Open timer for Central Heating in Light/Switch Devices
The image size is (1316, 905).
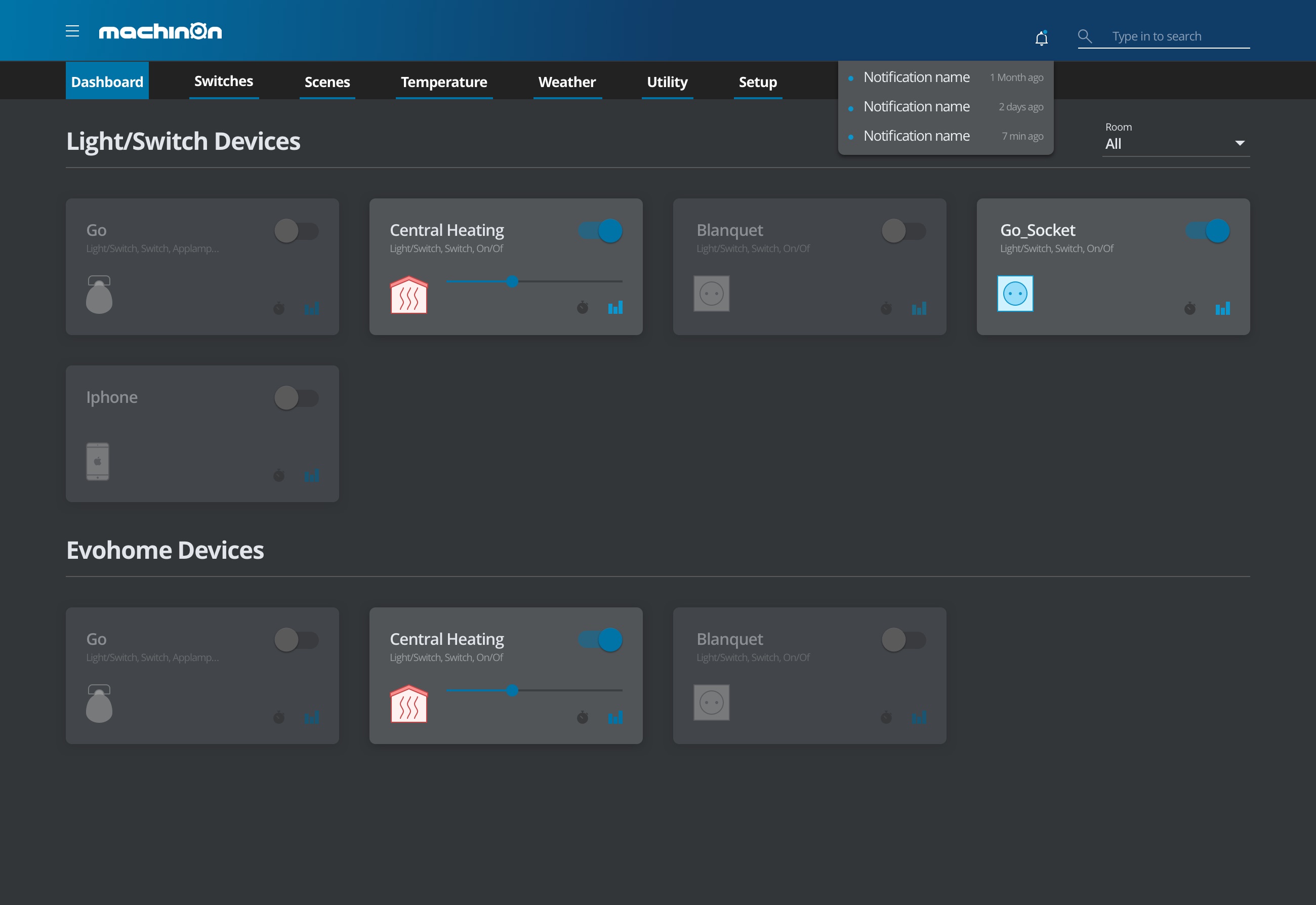pyautogui.click(x=583, y=307)
